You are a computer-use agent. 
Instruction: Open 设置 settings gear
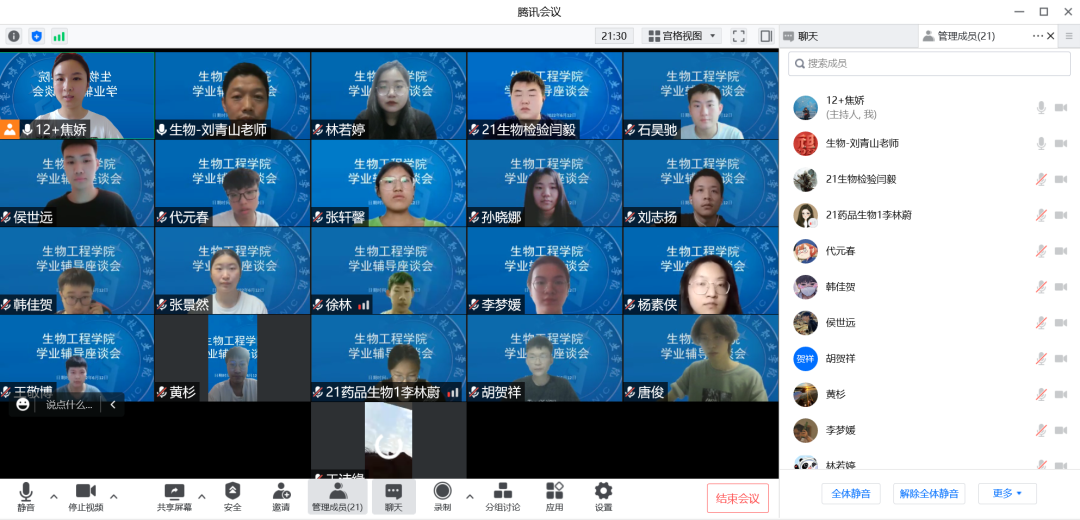click(x=603, y=491)
